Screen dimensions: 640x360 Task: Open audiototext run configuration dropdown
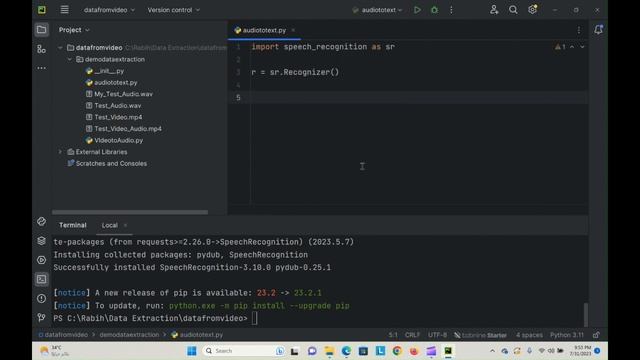[378, 10]
